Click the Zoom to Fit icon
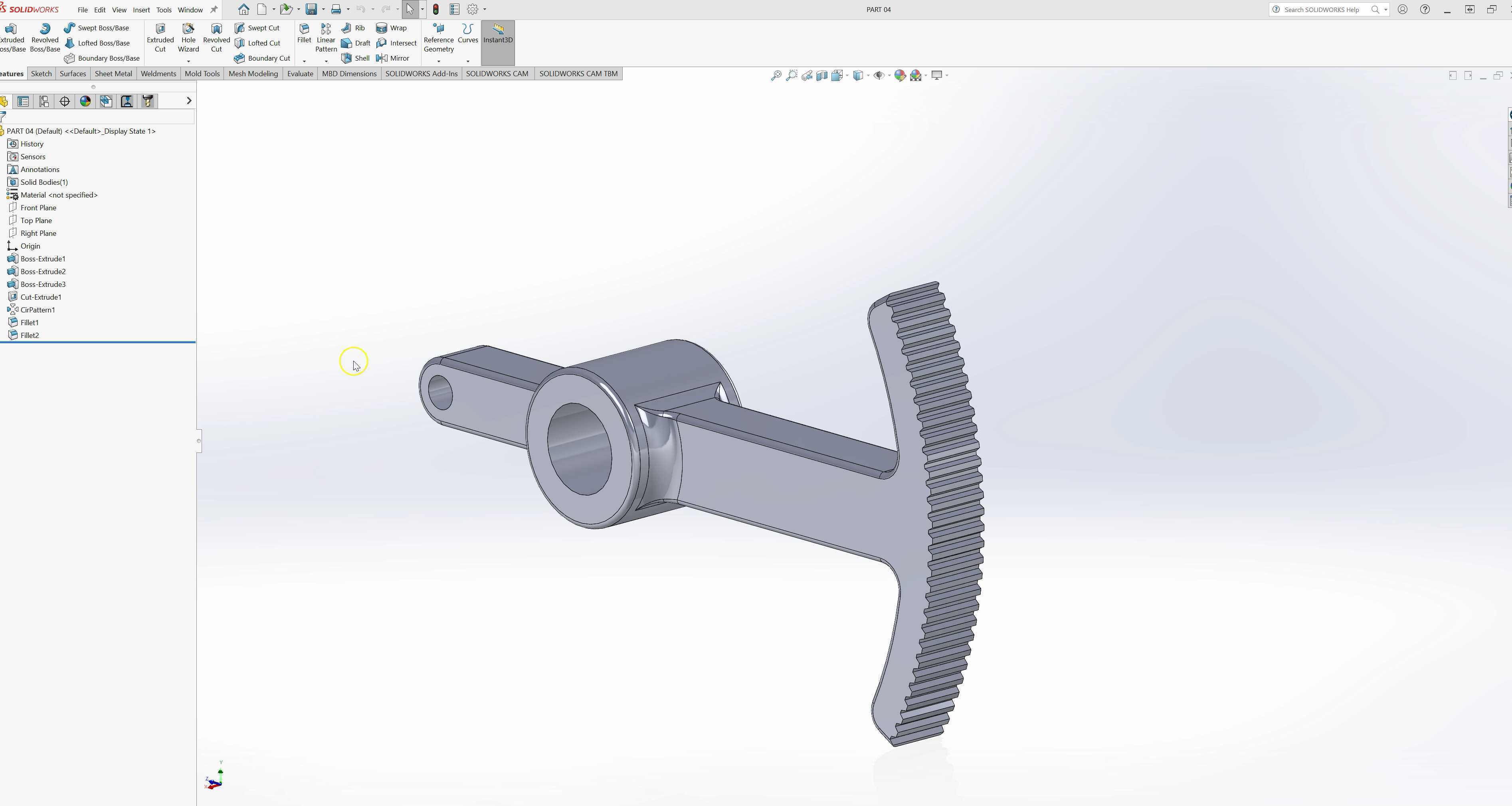 coord(776,75)
